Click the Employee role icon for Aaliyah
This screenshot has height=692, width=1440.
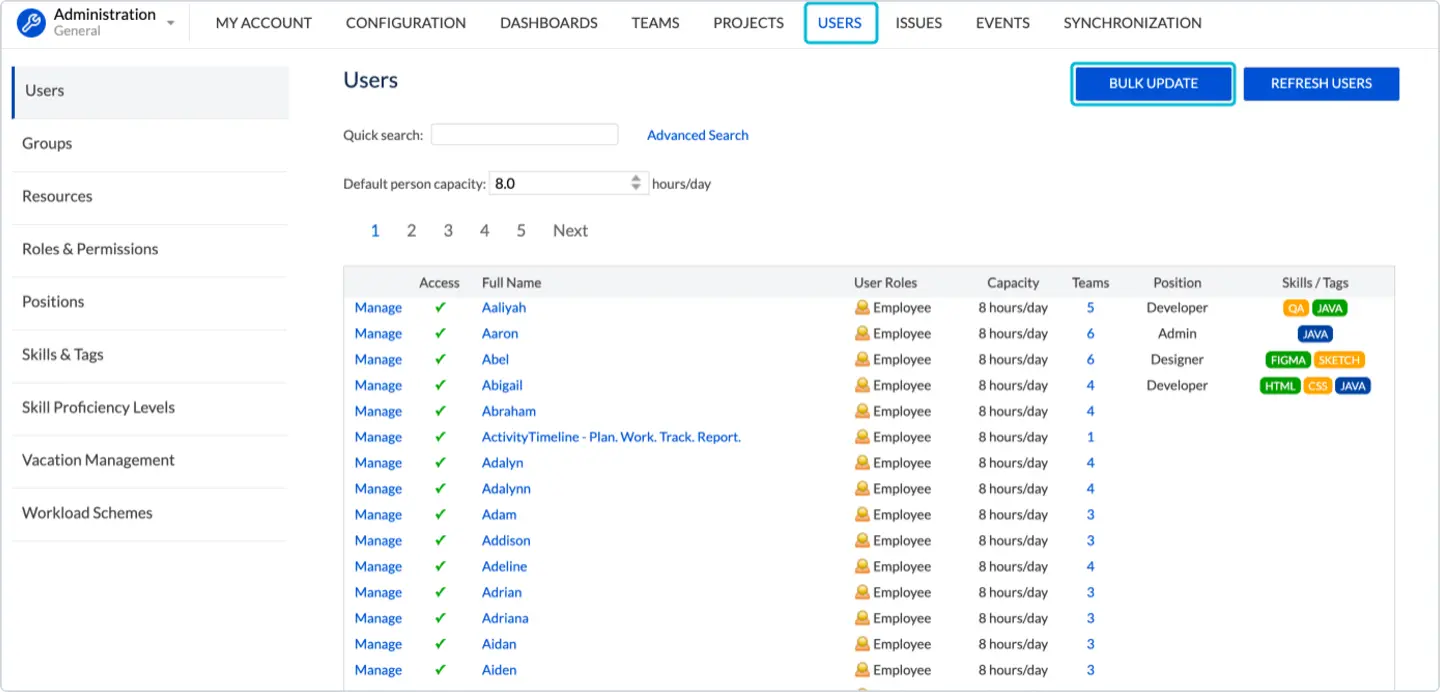pos(862,308)
